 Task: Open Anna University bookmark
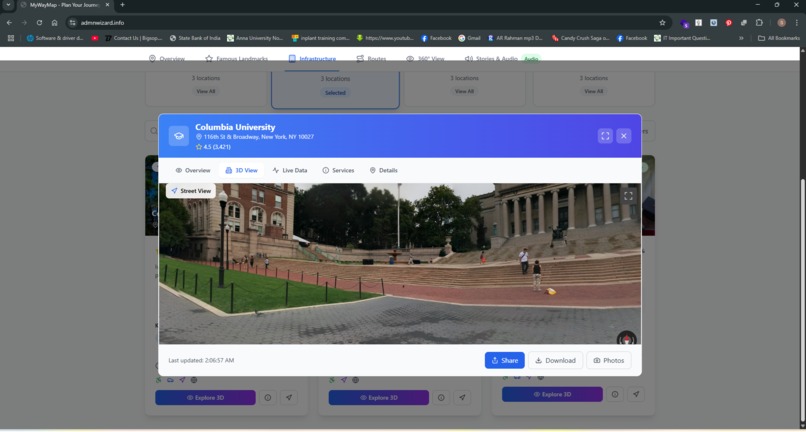coord(255,38)
